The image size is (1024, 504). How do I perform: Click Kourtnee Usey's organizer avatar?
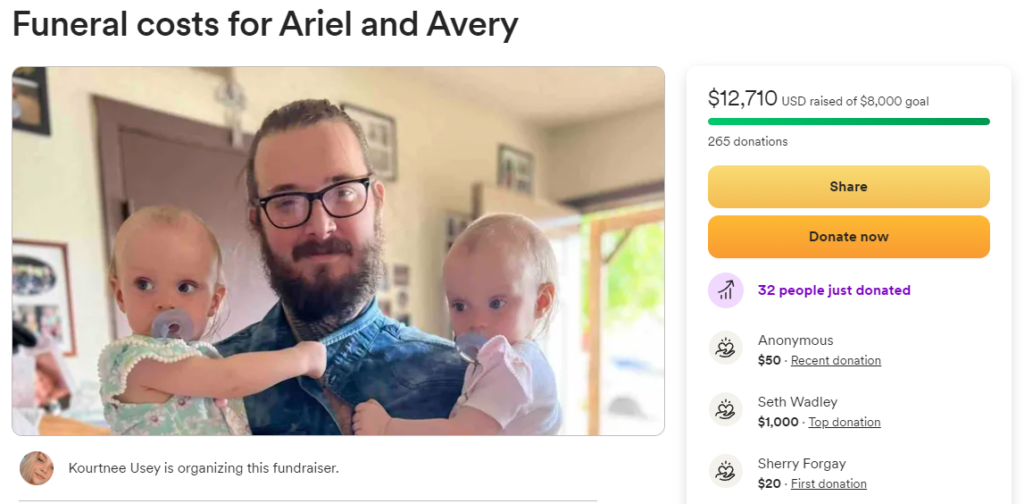[x=37, y=468]
